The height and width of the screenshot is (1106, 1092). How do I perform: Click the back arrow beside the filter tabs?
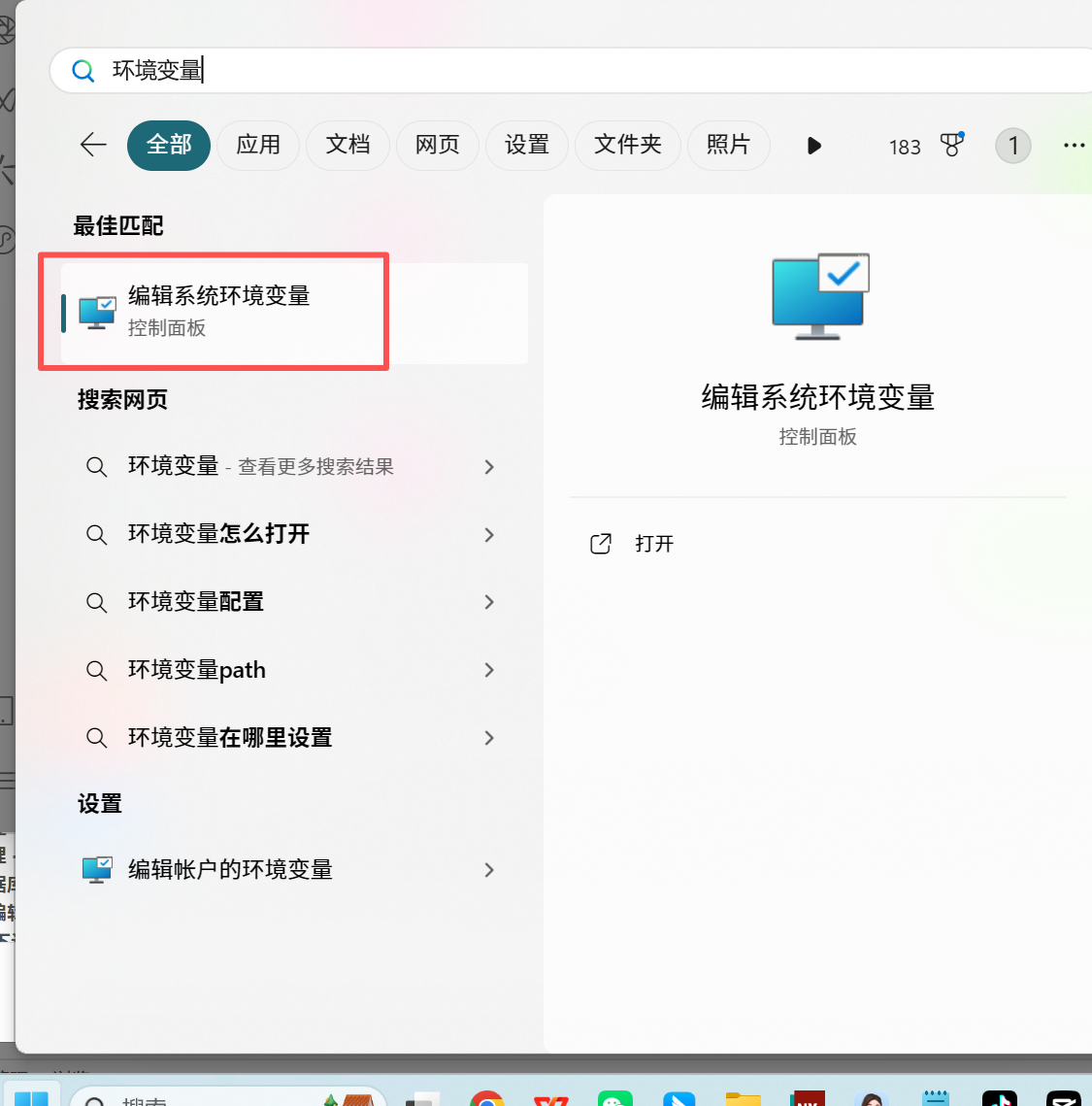point(93,145)
